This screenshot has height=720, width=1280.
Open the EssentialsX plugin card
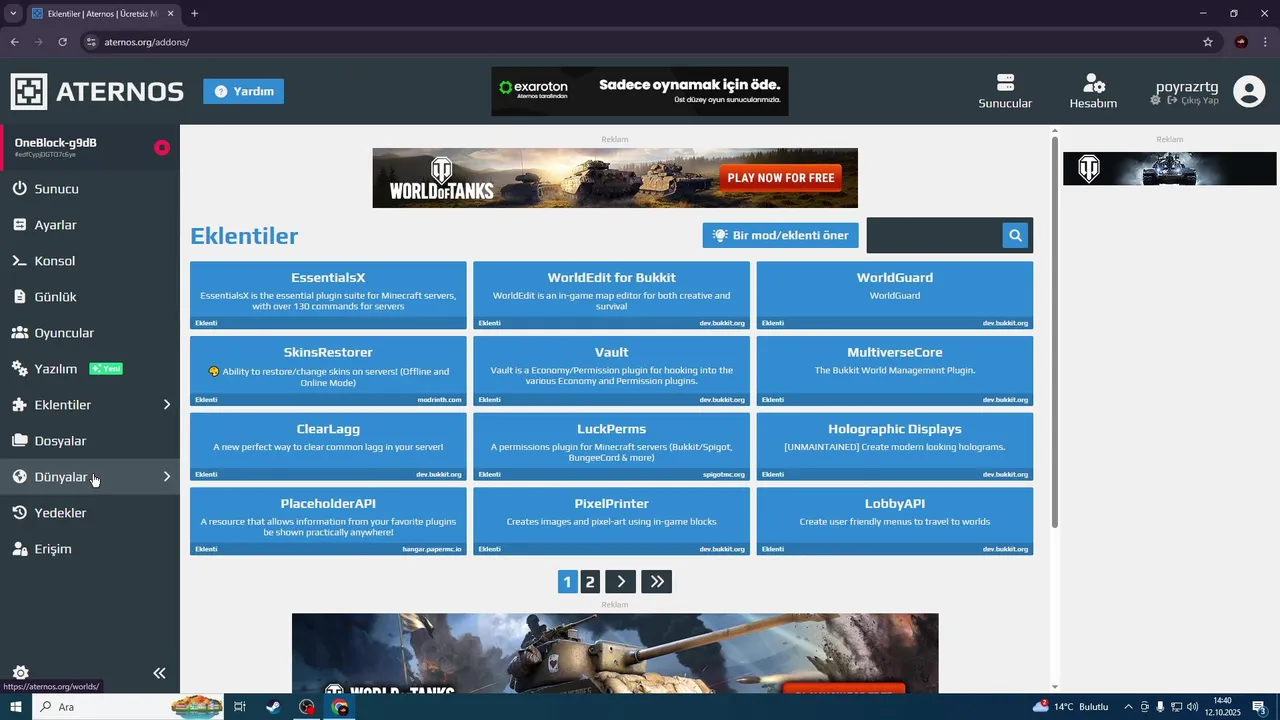click(328, 295)
